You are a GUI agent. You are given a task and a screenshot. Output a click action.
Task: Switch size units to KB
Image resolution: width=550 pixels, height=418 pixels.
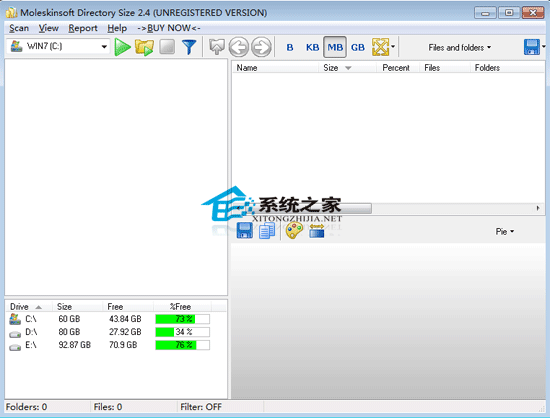point(312,47)
